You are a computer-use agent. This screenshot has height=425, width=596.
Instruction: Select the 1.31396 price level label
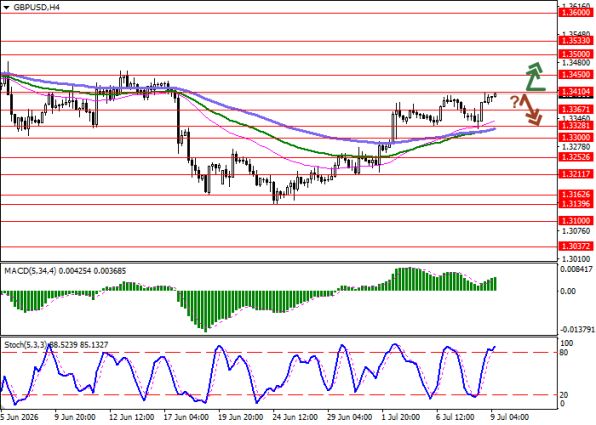(x=576, y=204)
